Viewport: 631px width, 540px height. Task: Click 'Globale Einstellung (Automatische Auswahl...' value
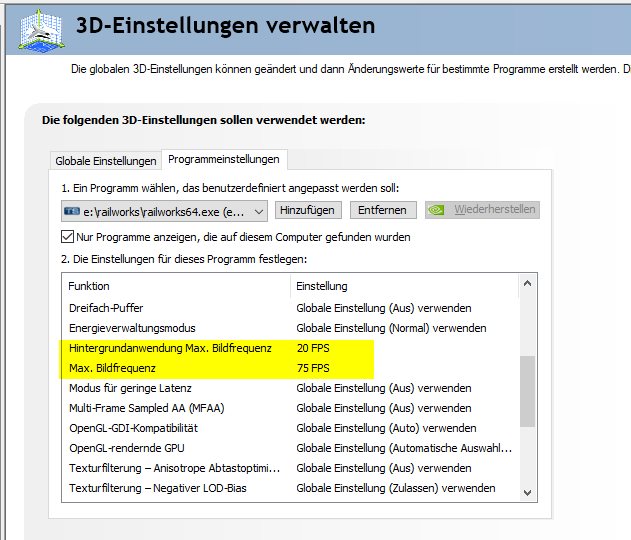pos(404,448)
